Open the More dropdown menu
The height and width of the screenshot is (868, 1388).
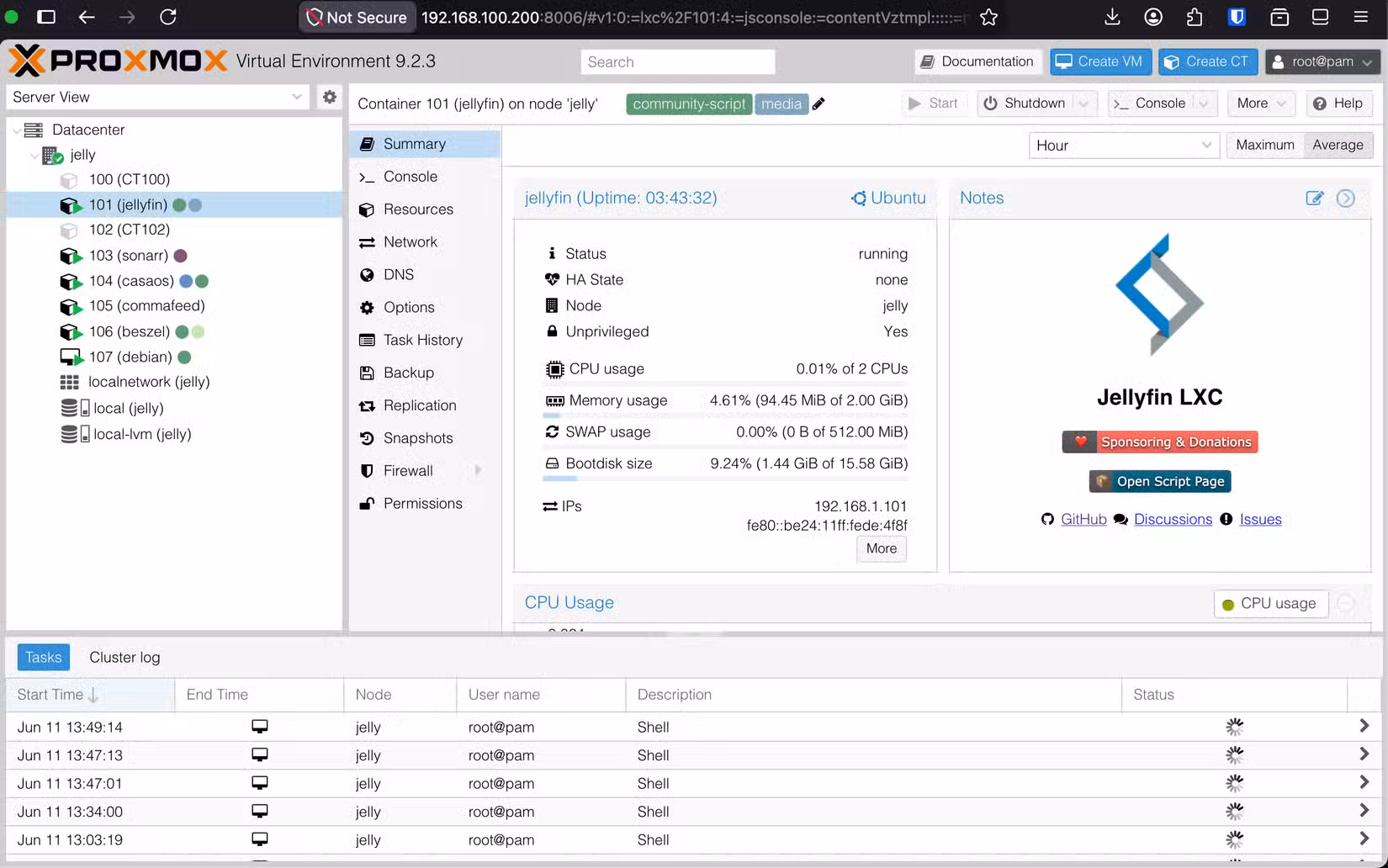click(x=1260, y=103)
